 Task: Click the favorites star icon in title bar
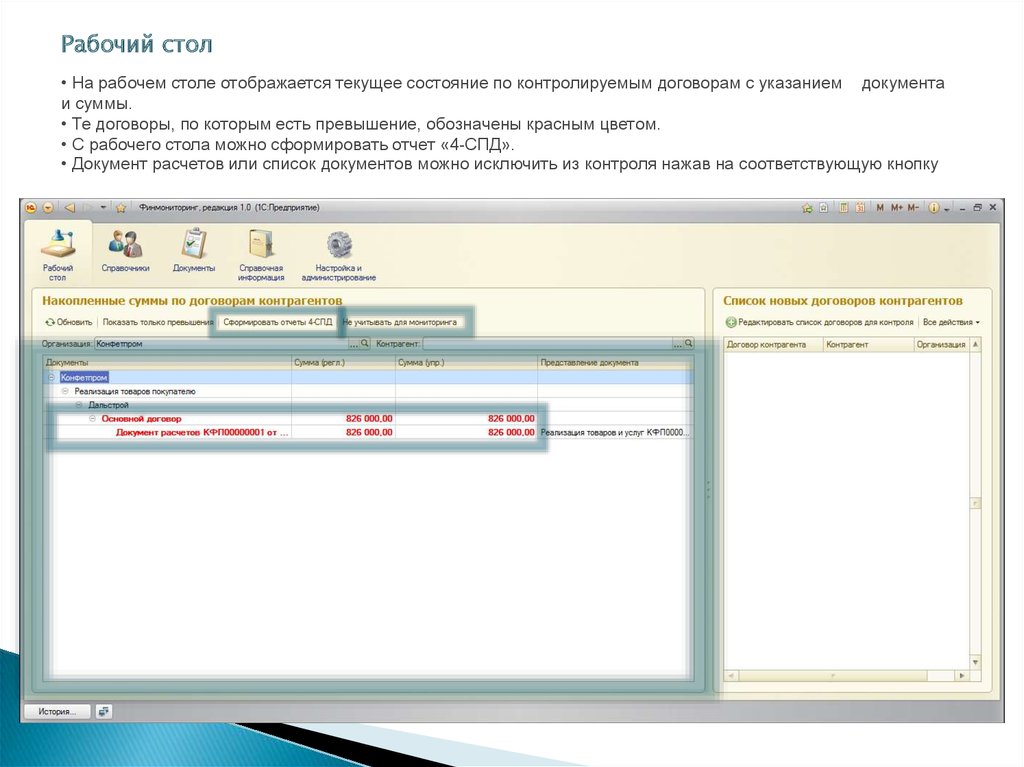pyautogui.click(x=121, y=208)
